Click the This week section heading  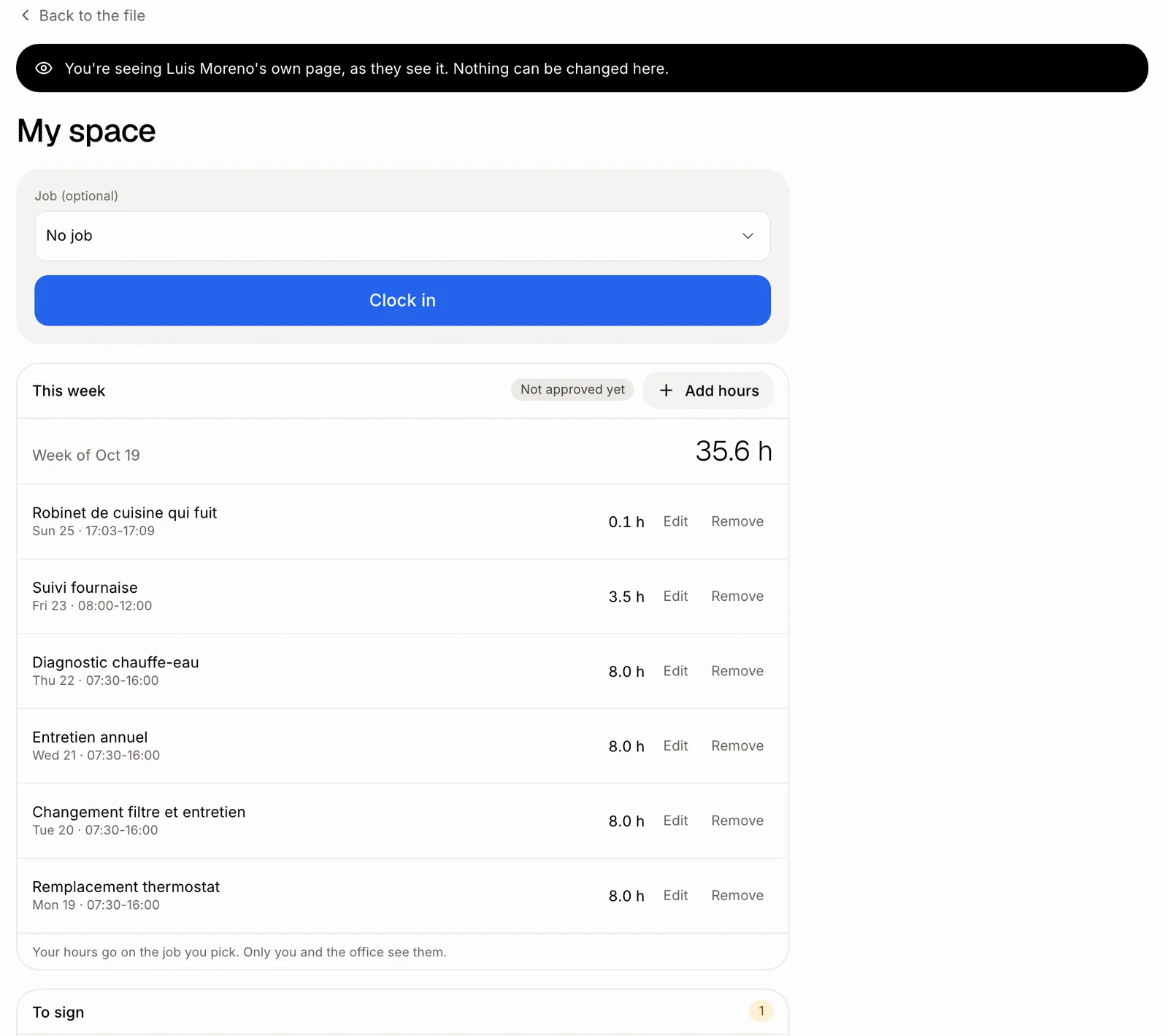pyautogui.click(x=69, y=391)
